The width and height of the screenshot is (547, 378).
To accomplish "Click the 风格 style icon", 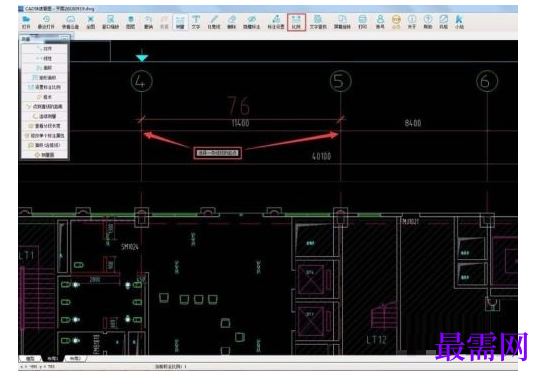I will click(x=443, y=22).
